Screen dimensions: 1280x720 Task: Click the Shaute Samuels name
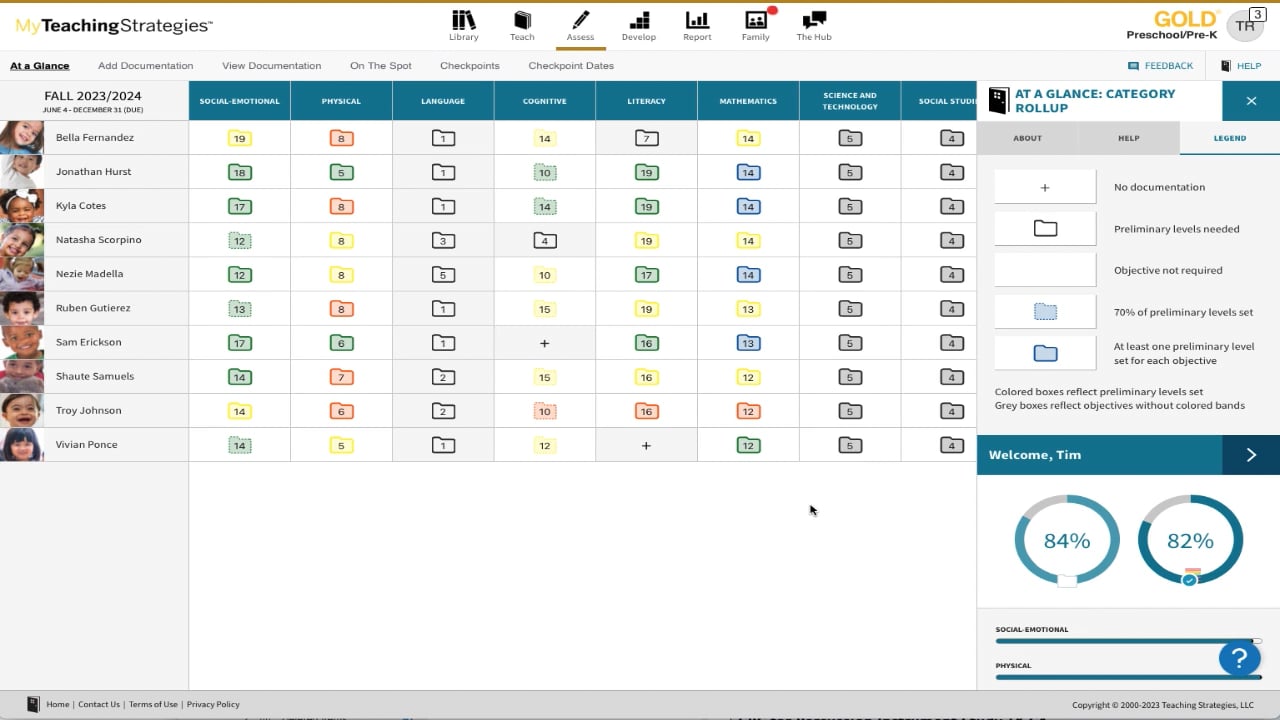tap(95, 377)
